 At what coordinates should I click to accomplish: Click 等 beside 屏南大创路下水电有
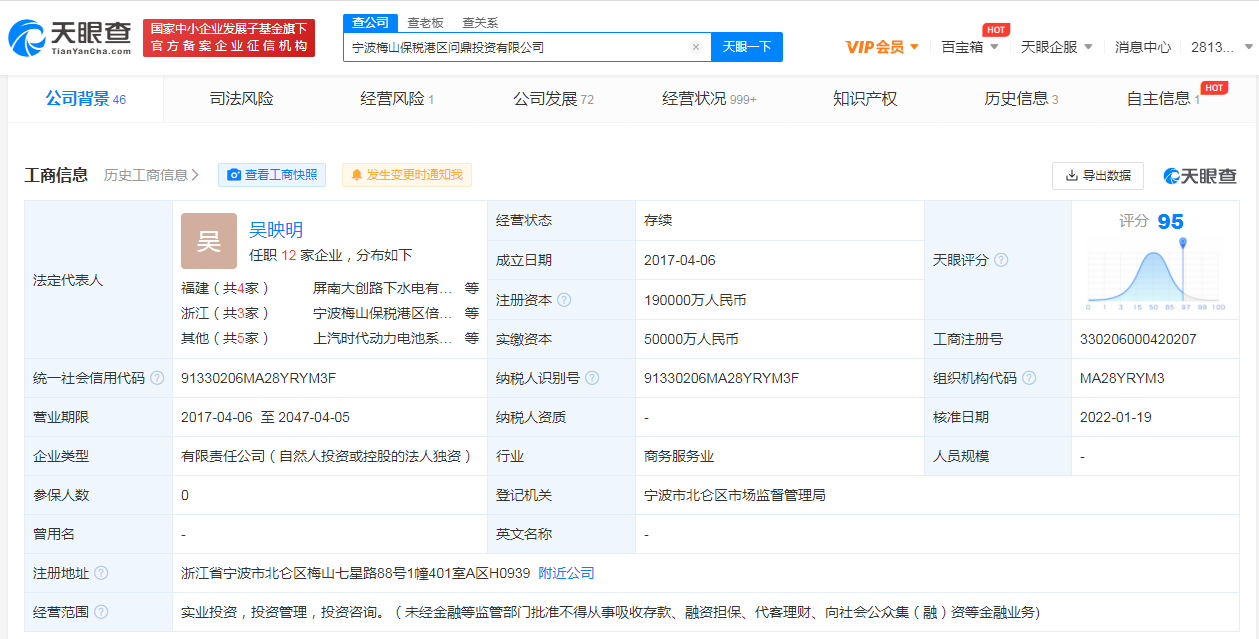pyautogui.click(x=471, y=288)
